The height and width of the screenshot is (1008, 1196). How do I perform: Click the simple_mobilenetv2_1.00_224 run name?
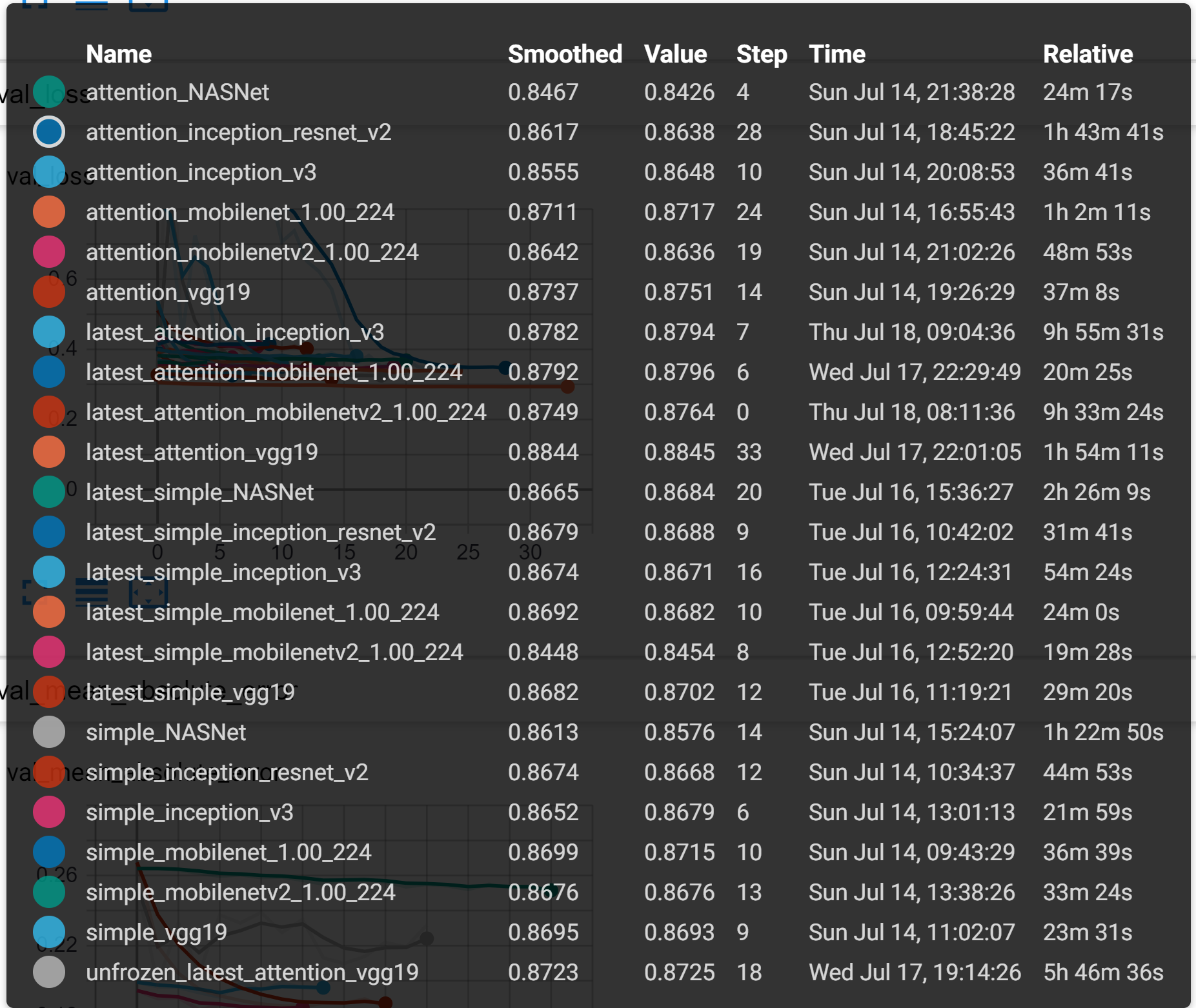point(241,892)
